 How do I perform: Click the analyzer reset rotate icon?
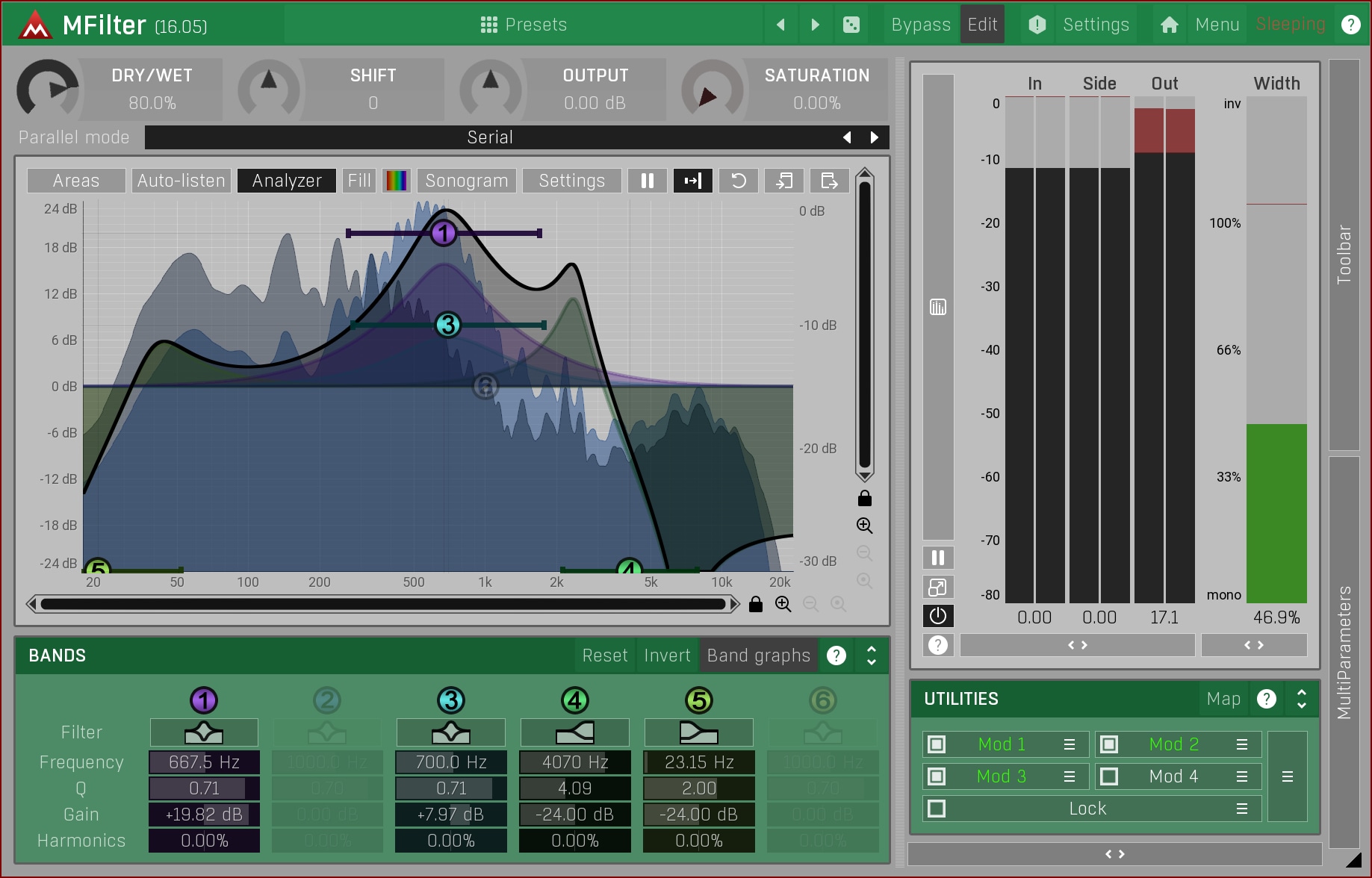(x=739, y=181)
